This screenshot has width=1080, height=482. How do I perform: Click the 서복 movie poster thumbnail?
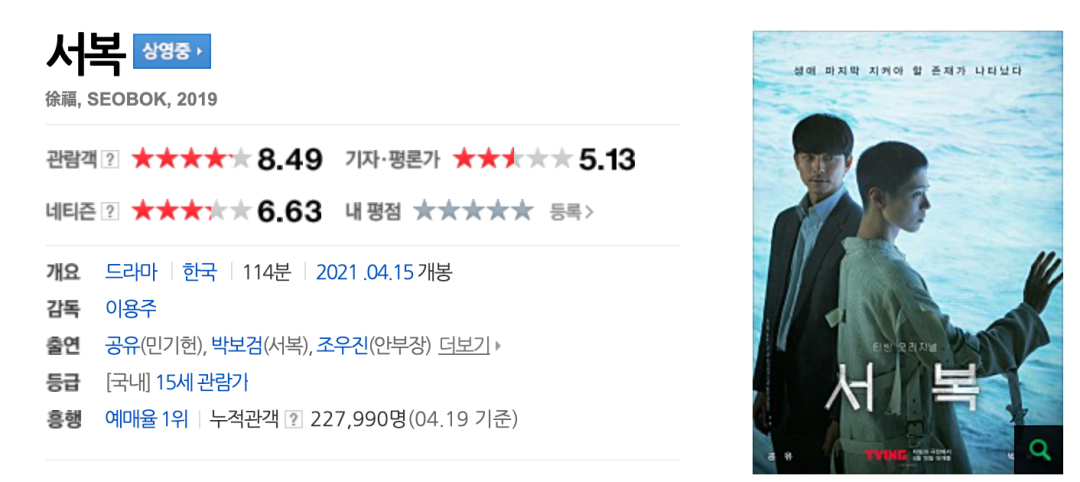pos(908,252)
